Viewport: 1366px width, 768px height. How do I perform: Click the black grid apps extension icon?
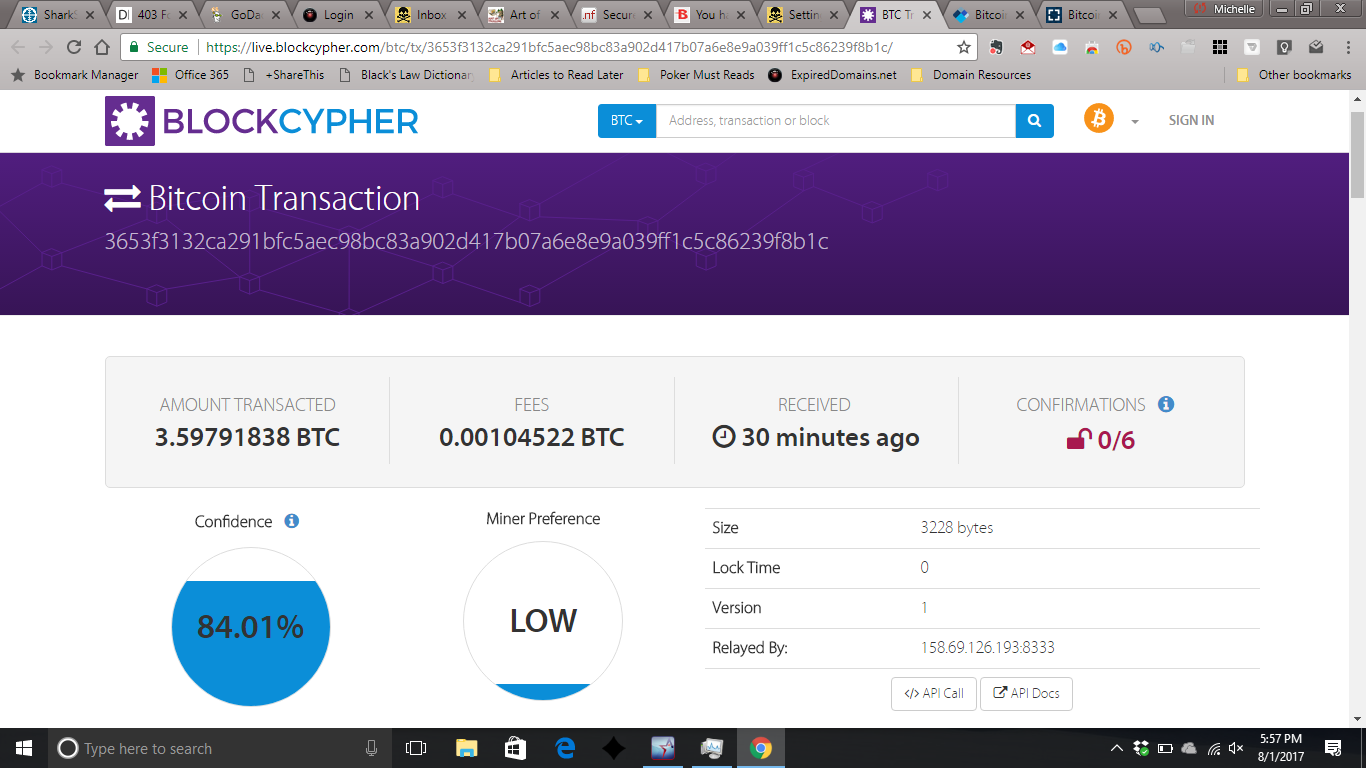1219,47
